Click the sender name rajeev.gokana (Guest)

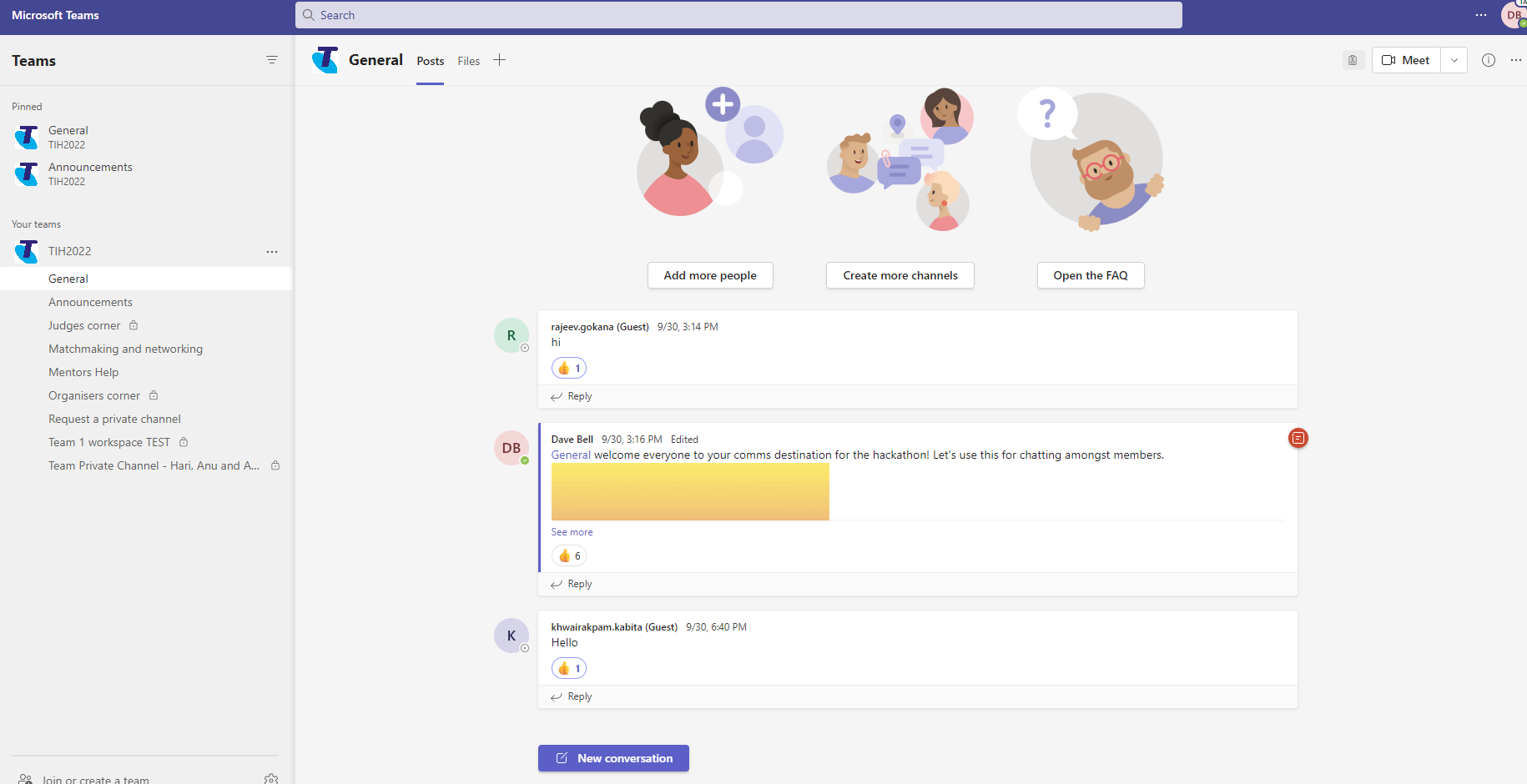[600, 327]
